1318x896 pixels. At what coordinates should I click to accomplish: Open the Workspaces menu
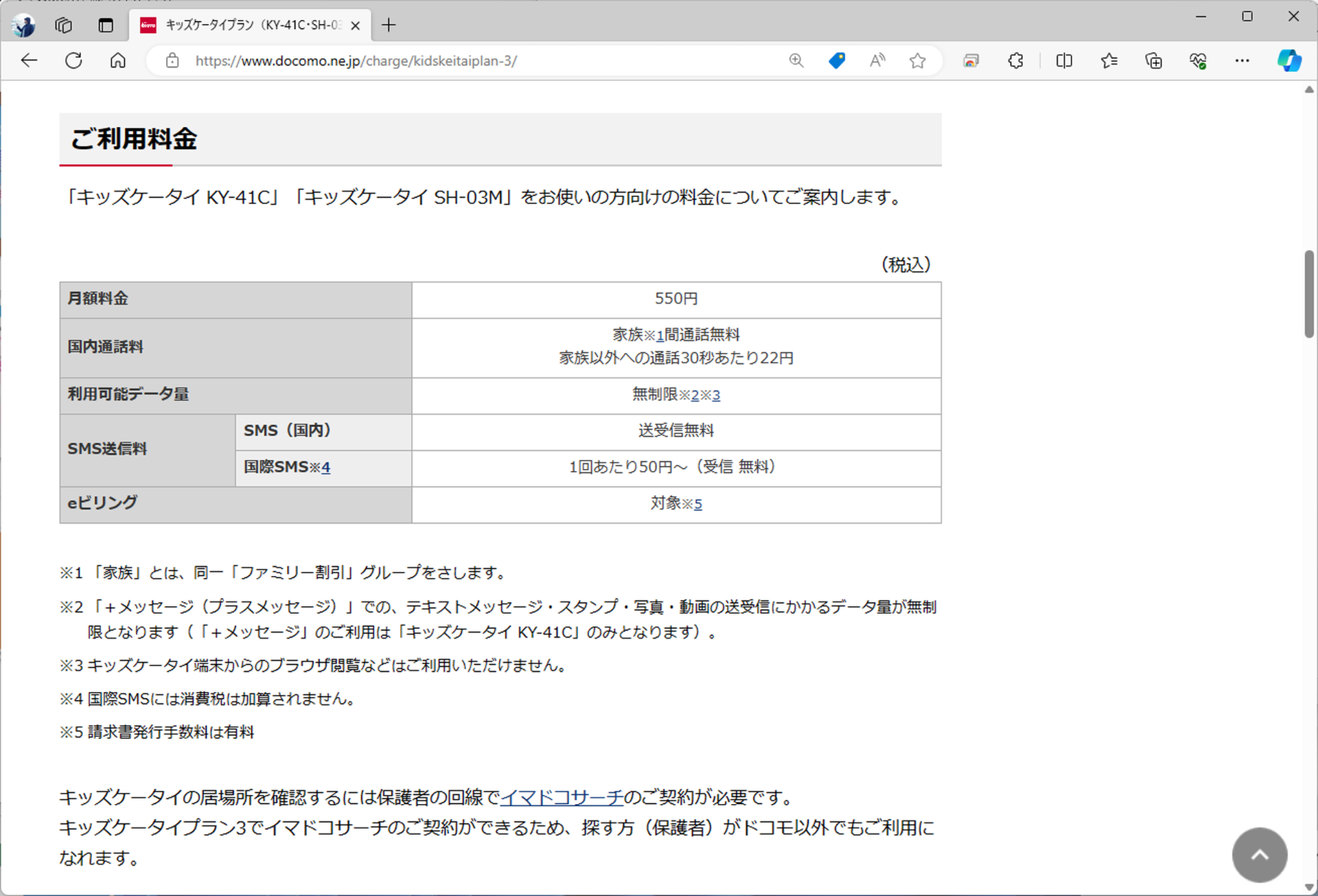(63, 25)
